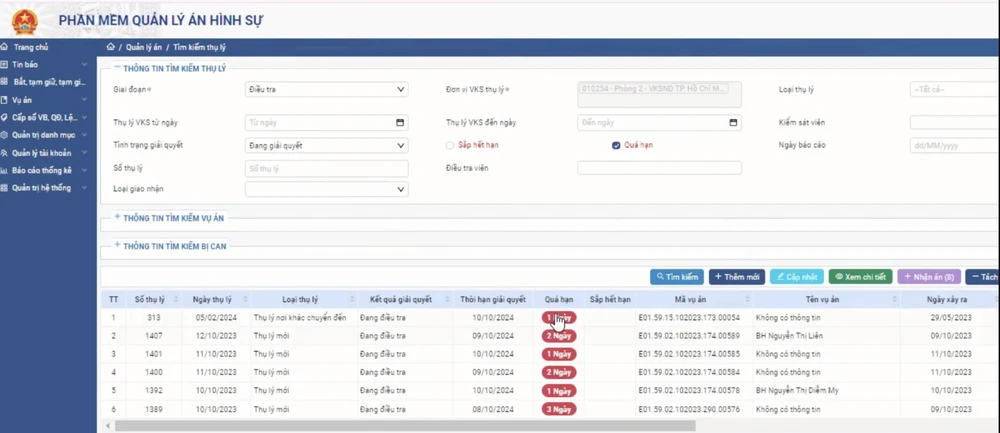This screenshot has height=433, width=1000.
Task: Click sort arrows on 'Số thụ lý' column
Action: coord(176,299)
